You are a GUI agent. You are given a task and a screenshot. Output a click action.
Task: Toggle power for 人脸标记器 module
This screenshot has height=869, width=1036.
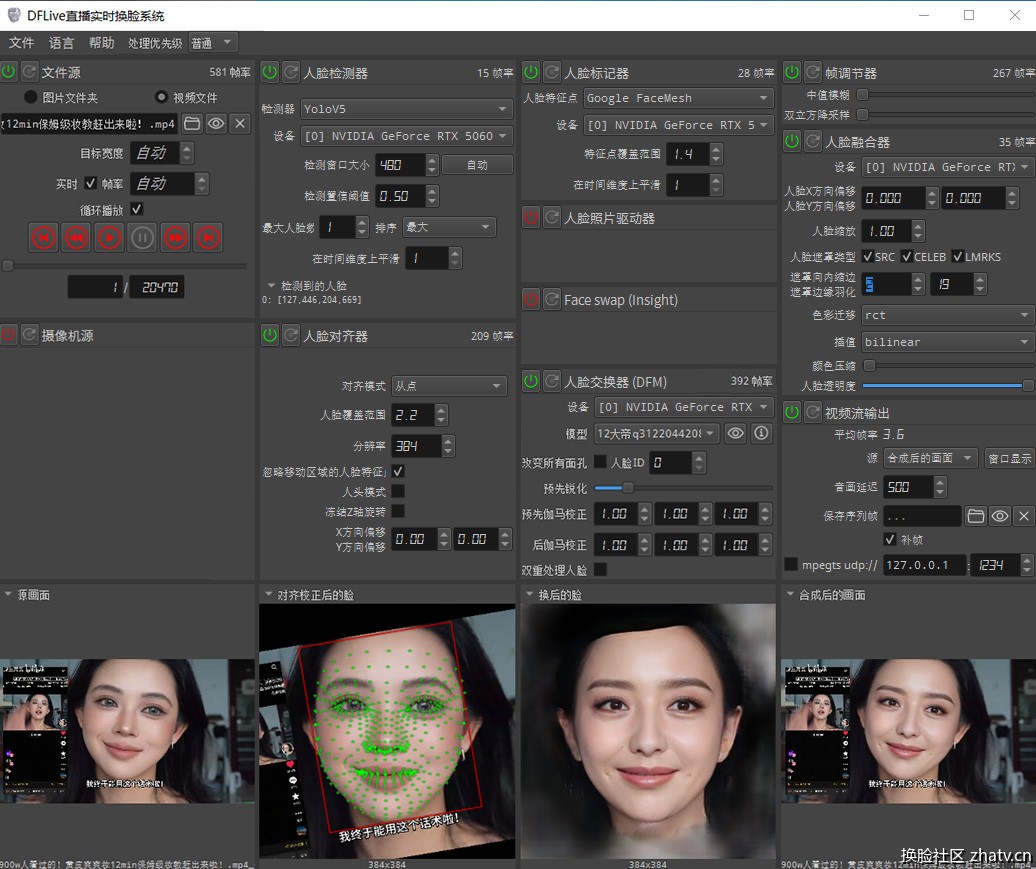click(x=531, y=72)
